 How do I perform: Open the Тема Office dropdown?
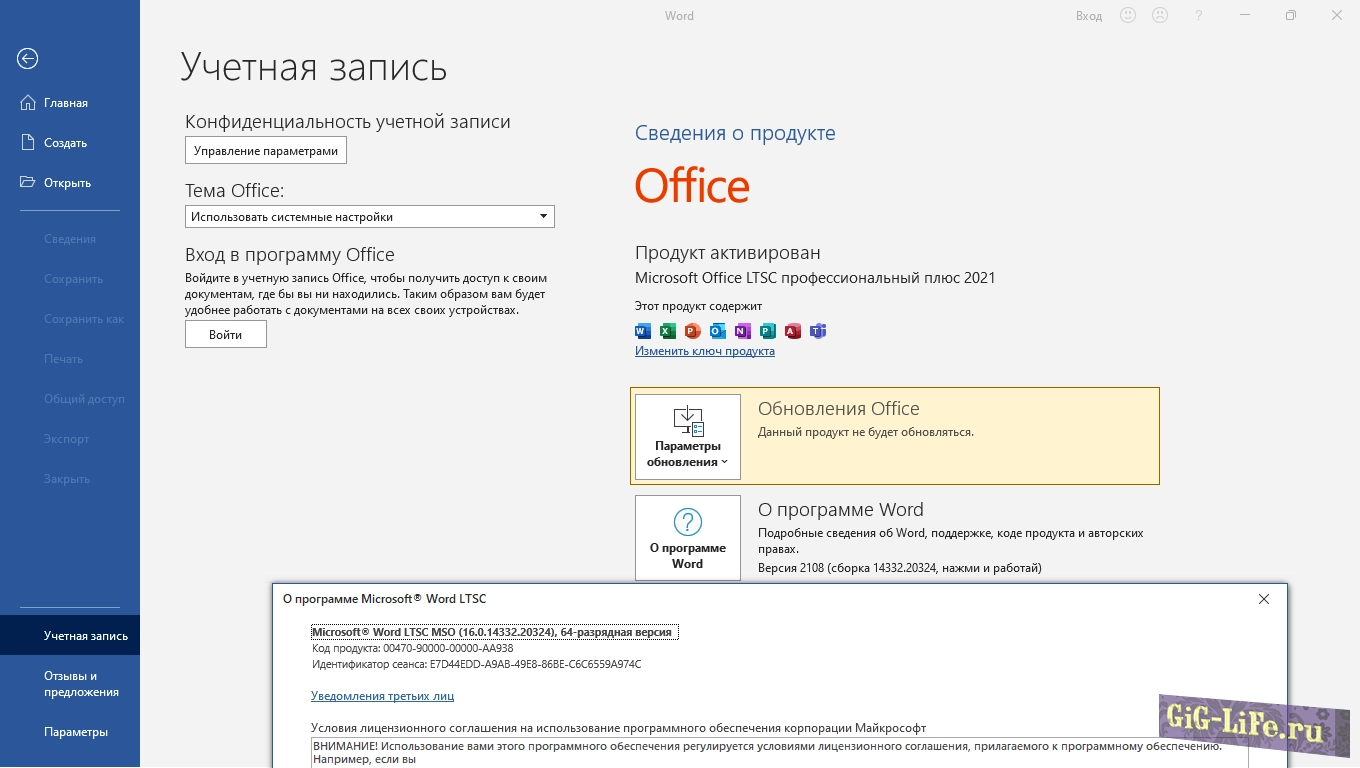369,217
